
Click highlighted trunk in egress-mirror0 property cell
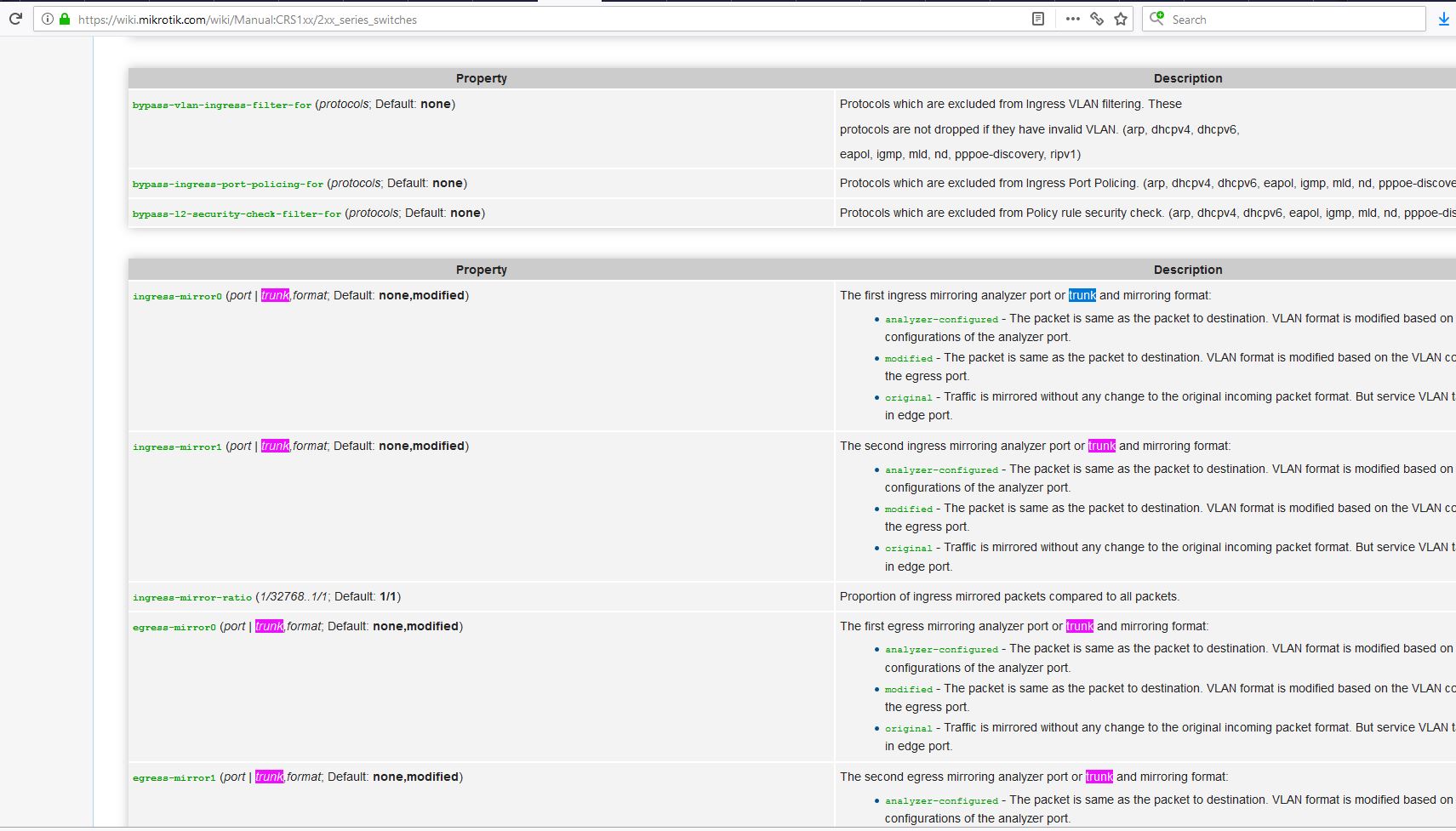(x=269, y=626)
